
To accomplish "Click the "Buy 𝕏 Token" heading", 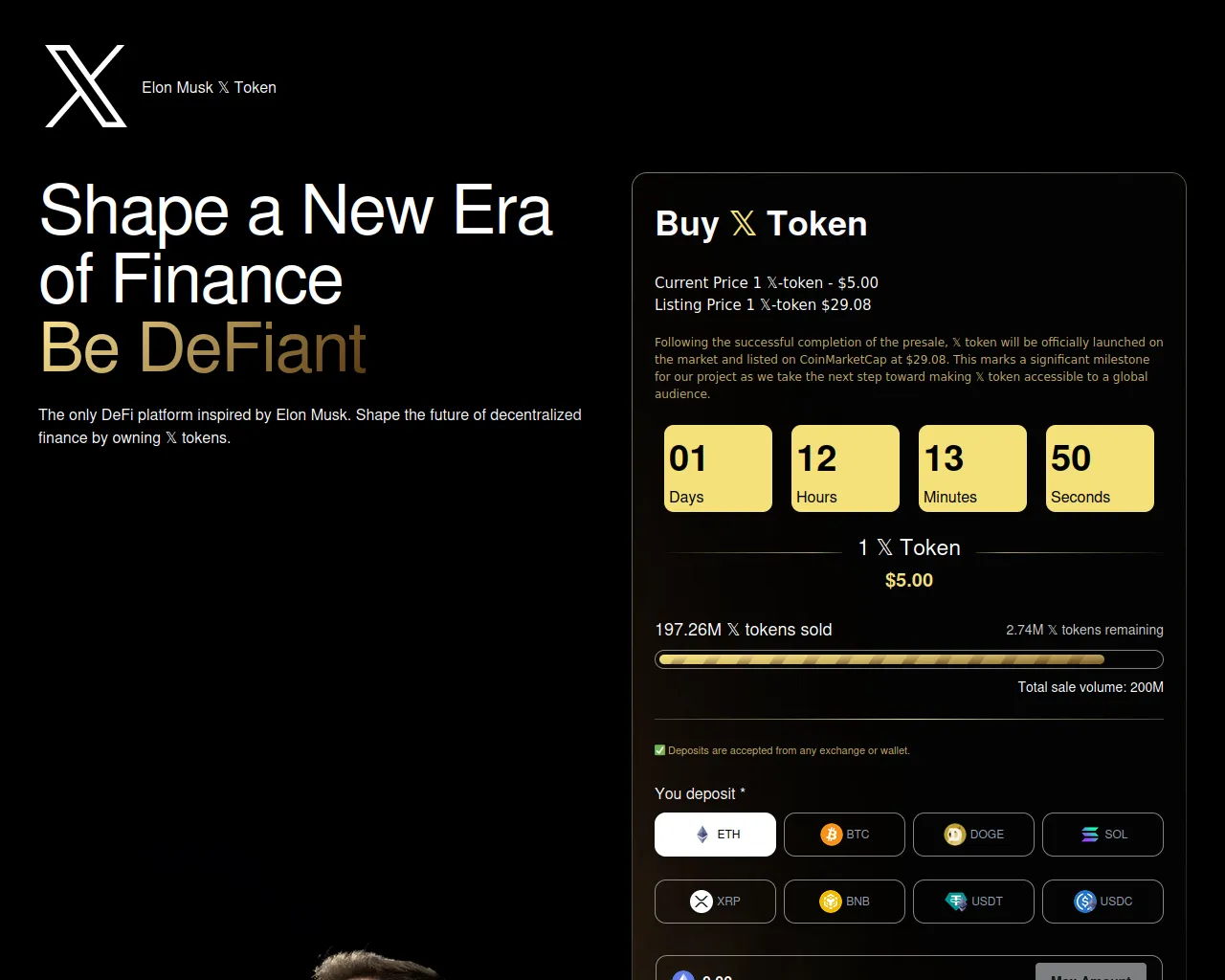I will coord(761,224).
